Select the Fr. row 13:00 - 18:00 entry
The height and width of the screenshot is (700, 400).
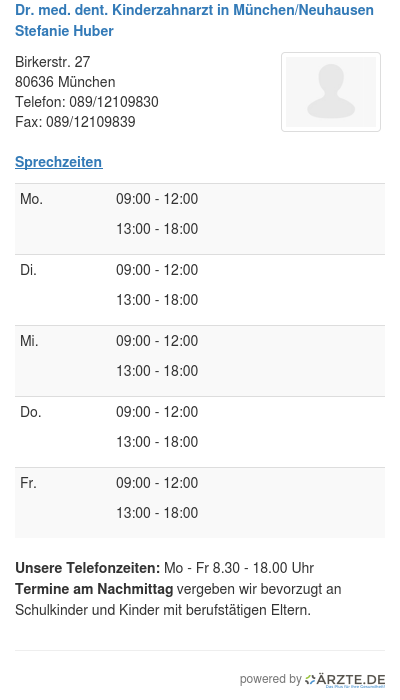pyautogui.click(x=157, y=512)
